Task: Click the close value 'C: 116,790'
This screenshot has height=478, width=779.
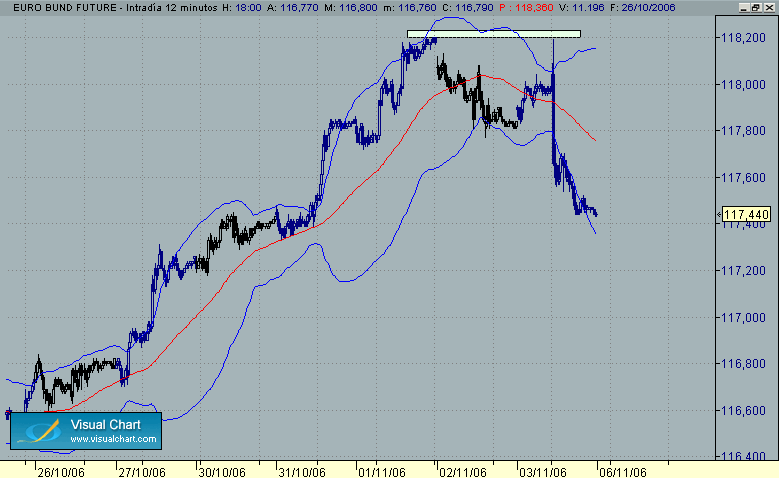Action: (x=468, y=7)
